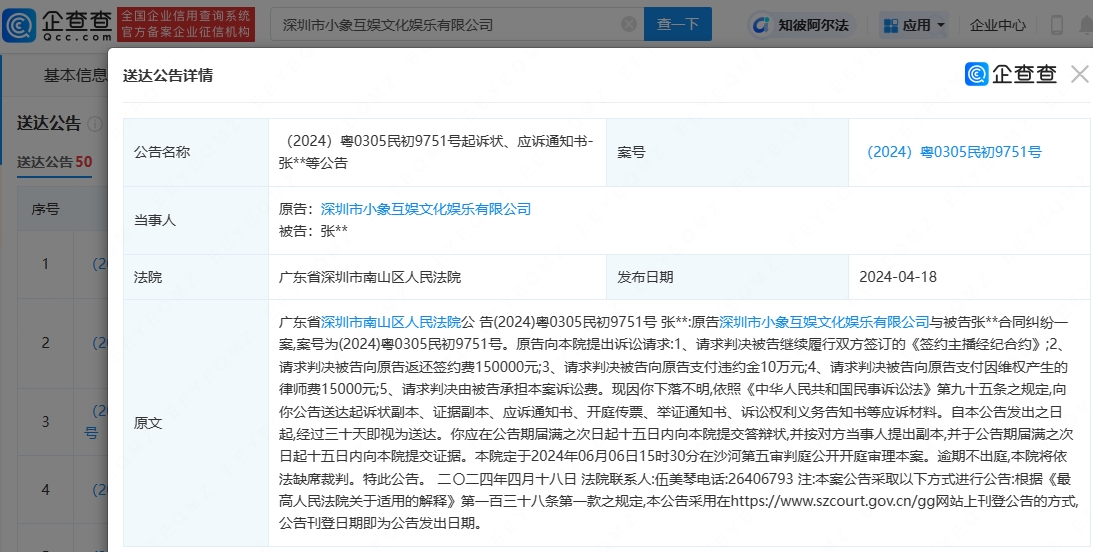Click the court name 广东省深圳市南山区人民法院 cell
The width and height of the screenshot is (1093, 552).
coord(437,277)
